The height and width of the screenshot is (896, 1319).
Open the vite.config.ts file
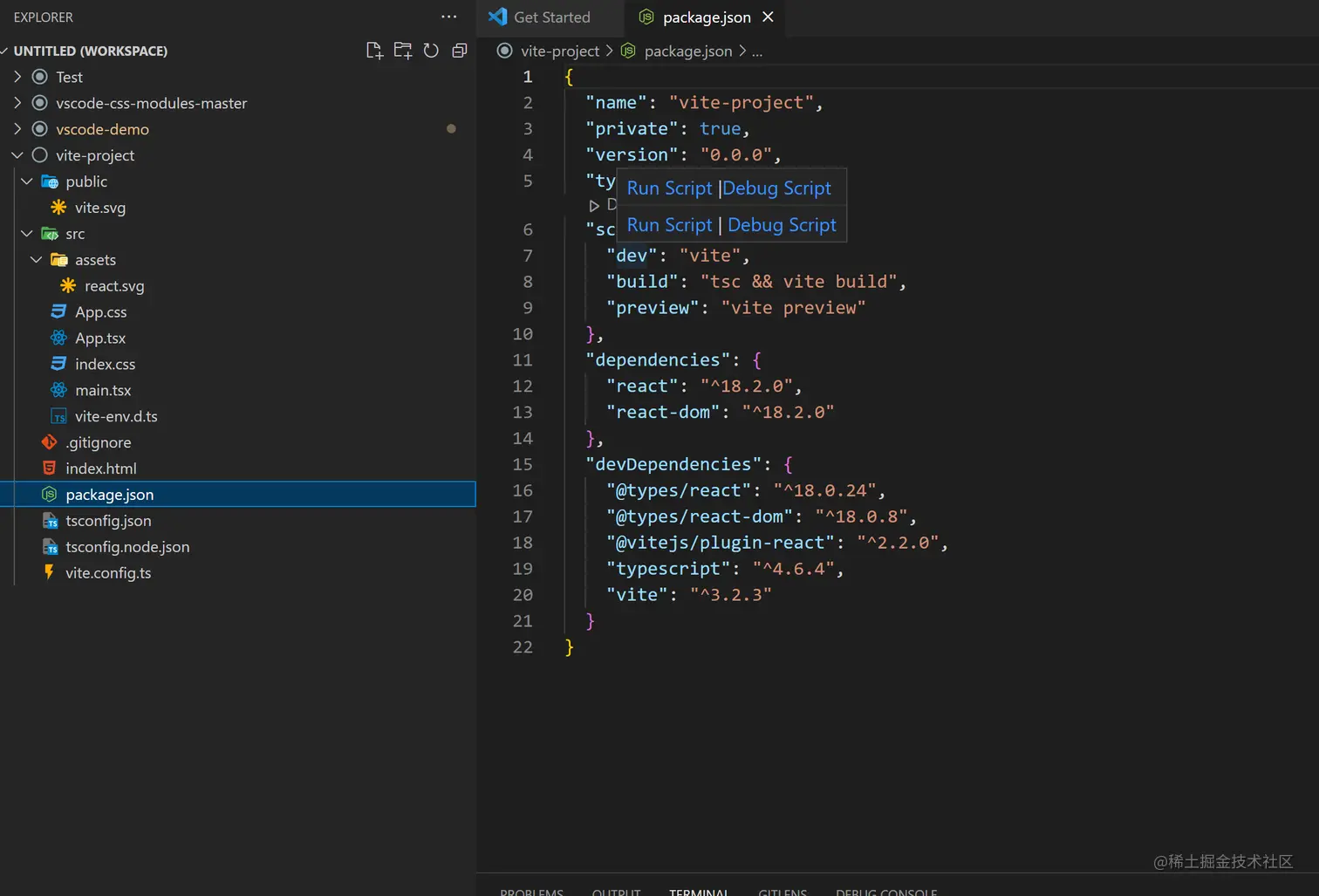(x=108, y=573)
